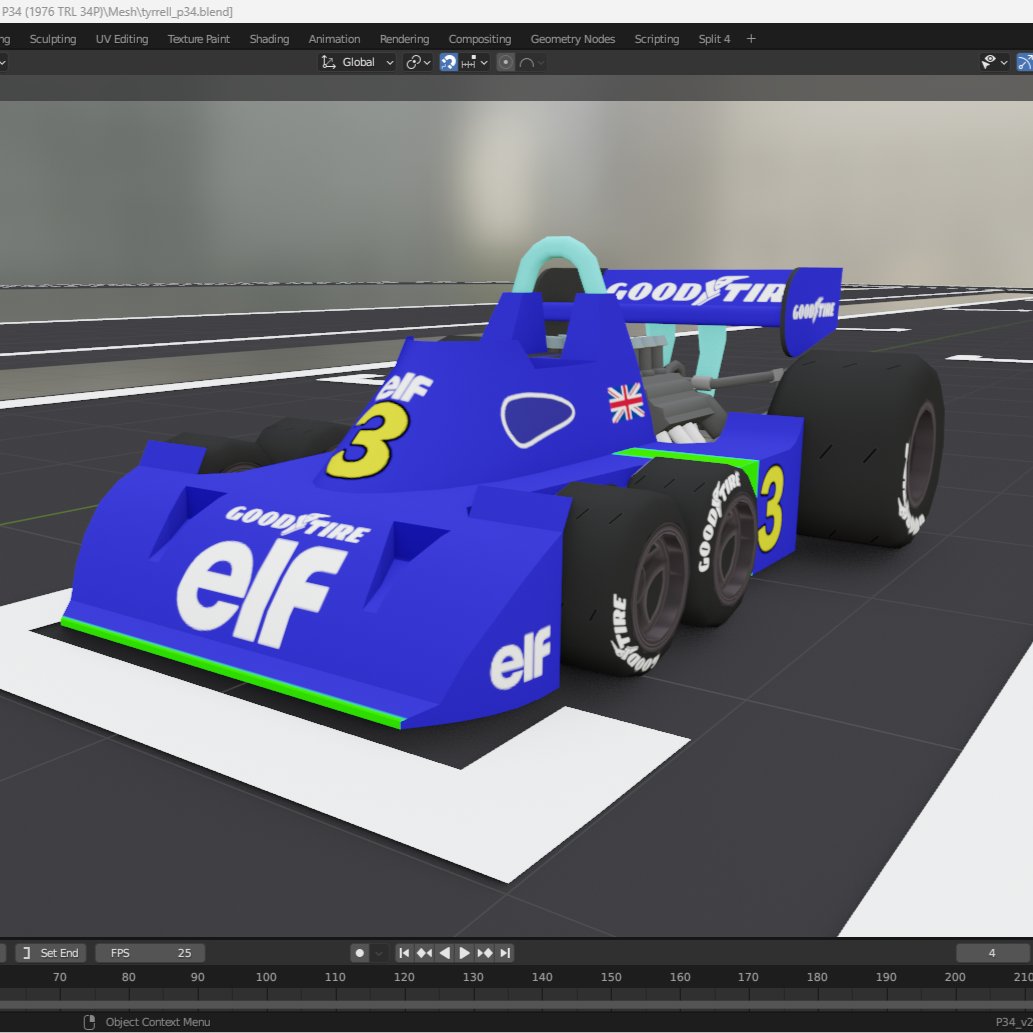The image size is (1033, 1033).
Task: Select the Split 4 workspace tab
Action: click(x=714, y=39)
